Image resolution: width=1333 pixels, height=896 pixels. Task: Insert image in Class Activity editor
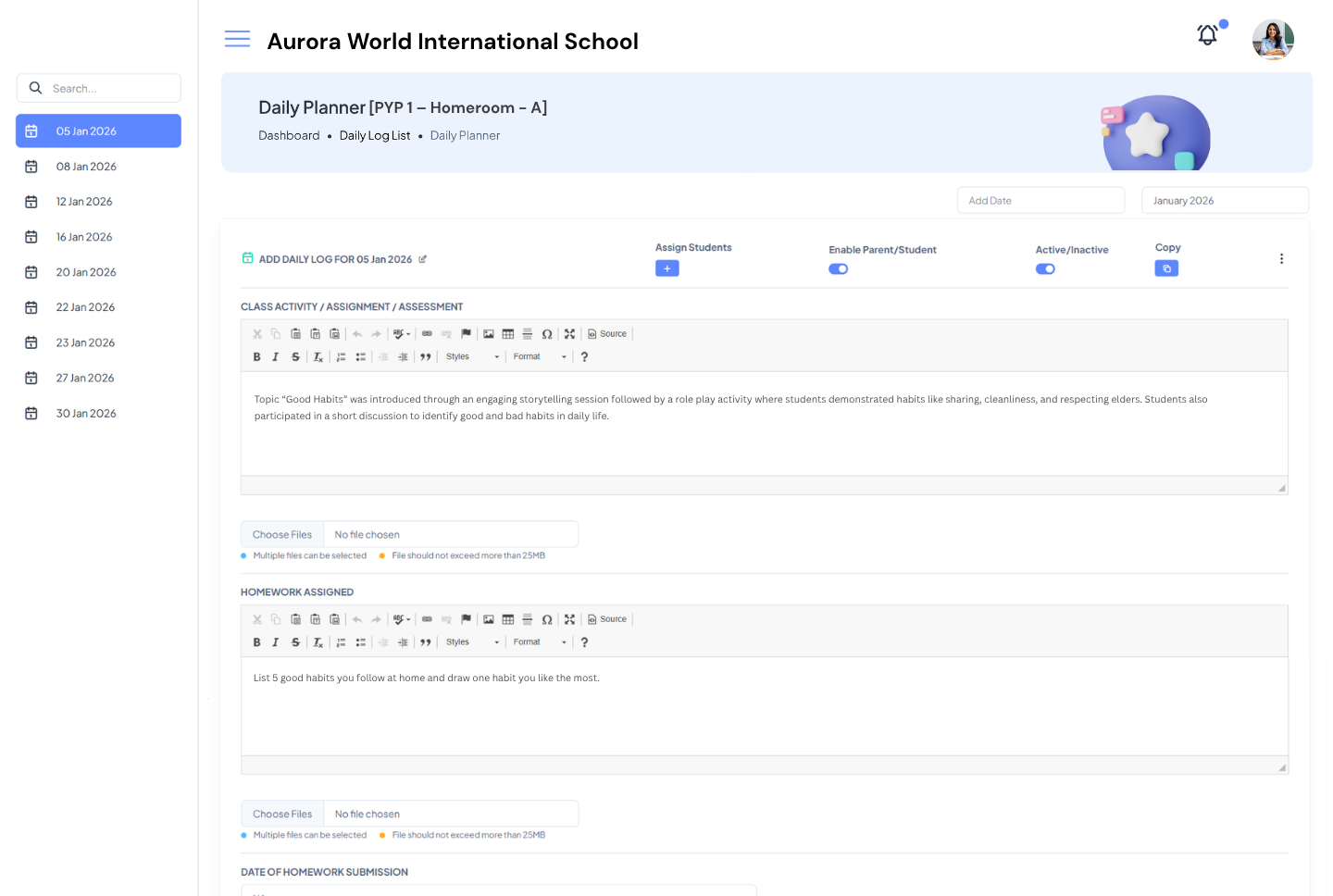point(489,334)
